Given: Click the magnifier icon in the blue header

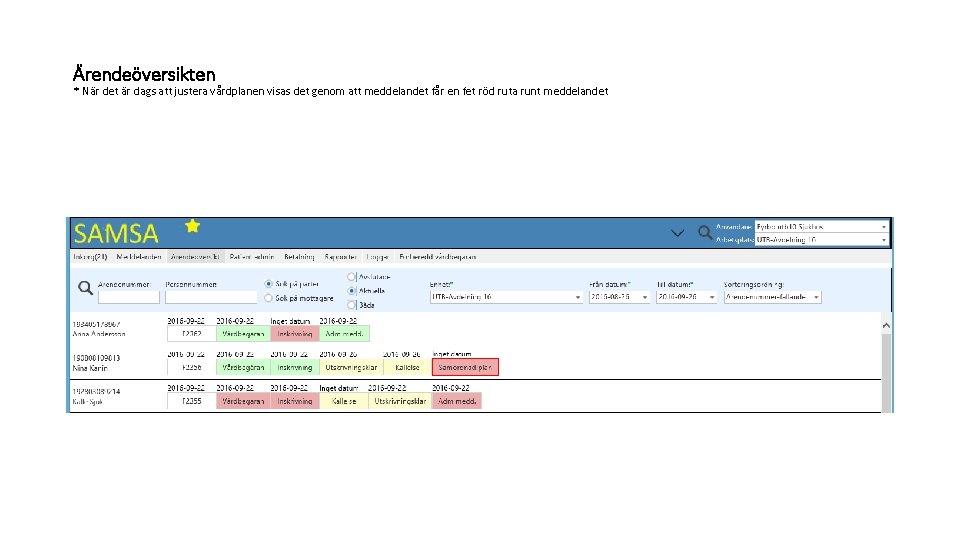Looking at the screenshot, I should [x=705, y=233].
